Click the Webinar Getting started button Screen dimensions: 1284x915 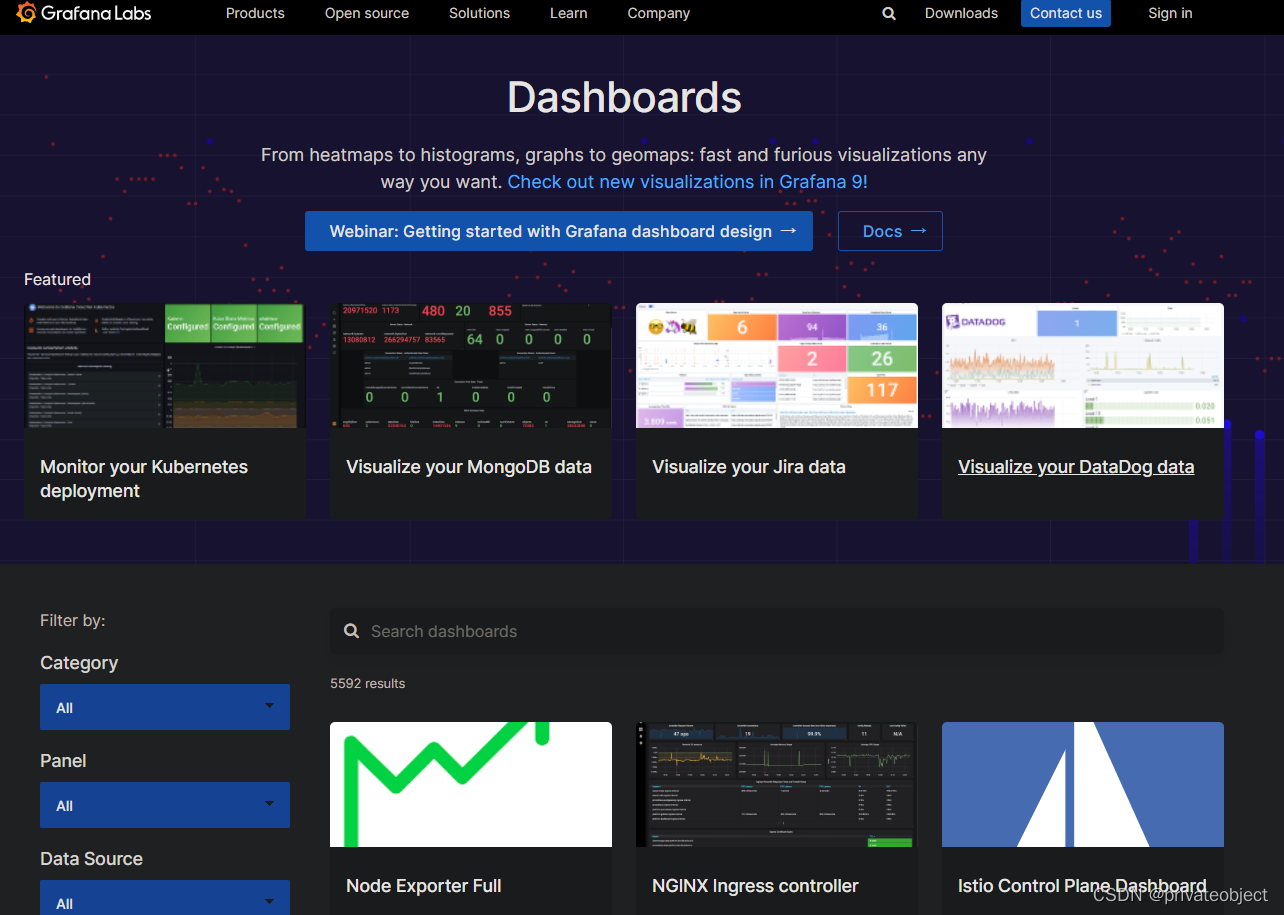559,231
